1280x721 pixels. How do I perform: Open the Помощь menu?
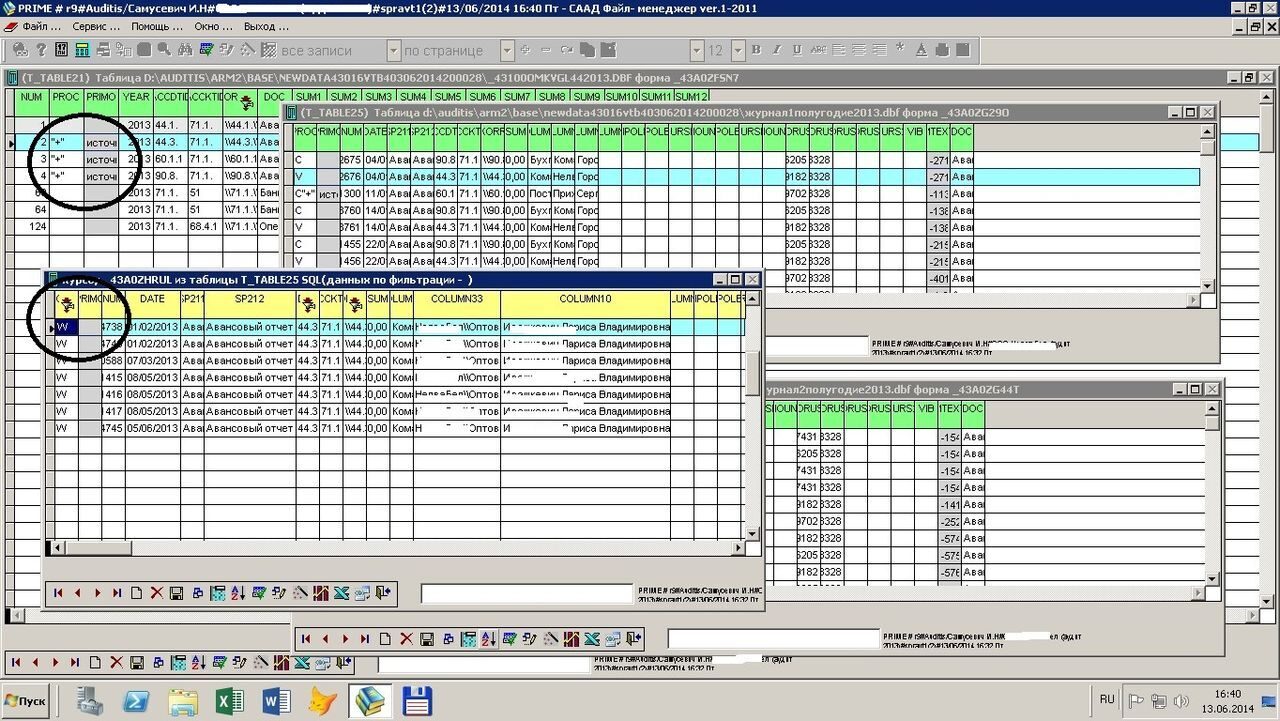[x=157, y=26]
